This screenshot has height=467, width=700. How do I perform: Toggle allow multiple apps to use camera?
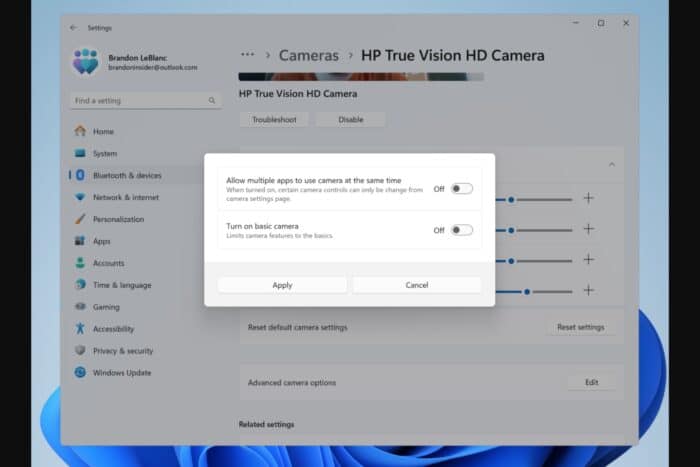tap(462, 189)
